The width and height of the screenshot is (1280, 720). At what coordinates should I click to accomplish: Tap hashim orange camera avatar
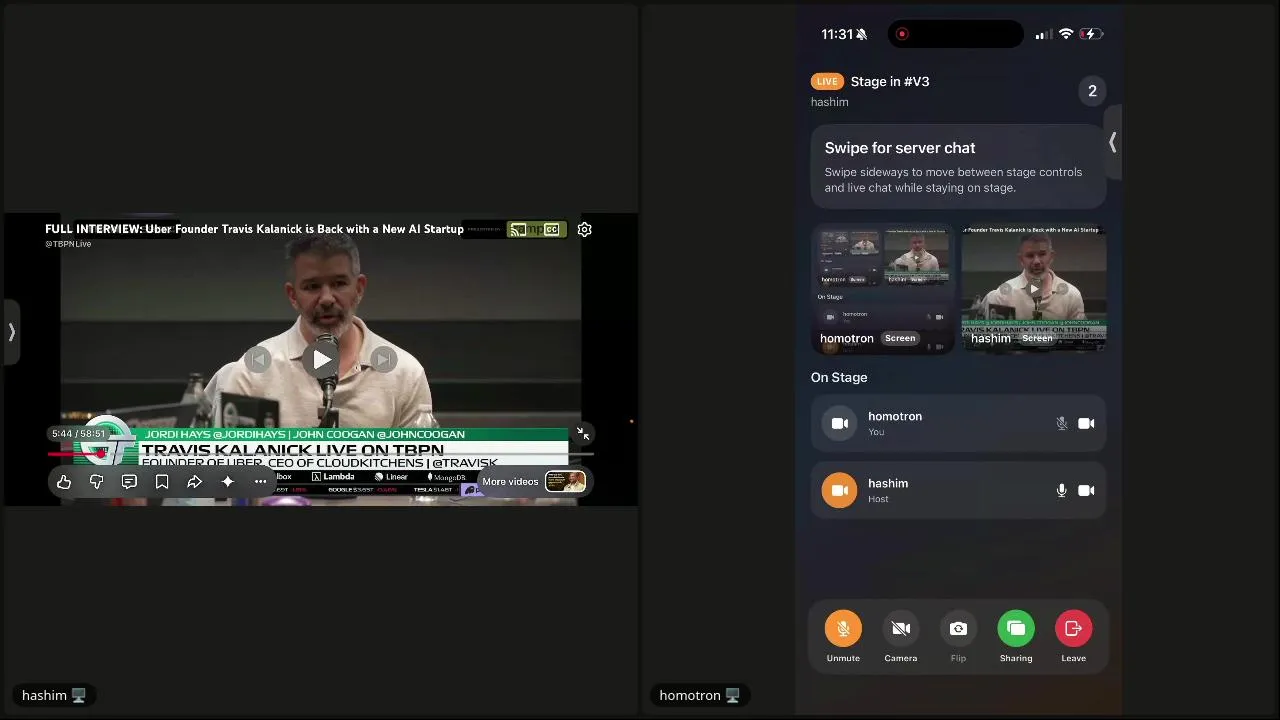pos(840,491)
